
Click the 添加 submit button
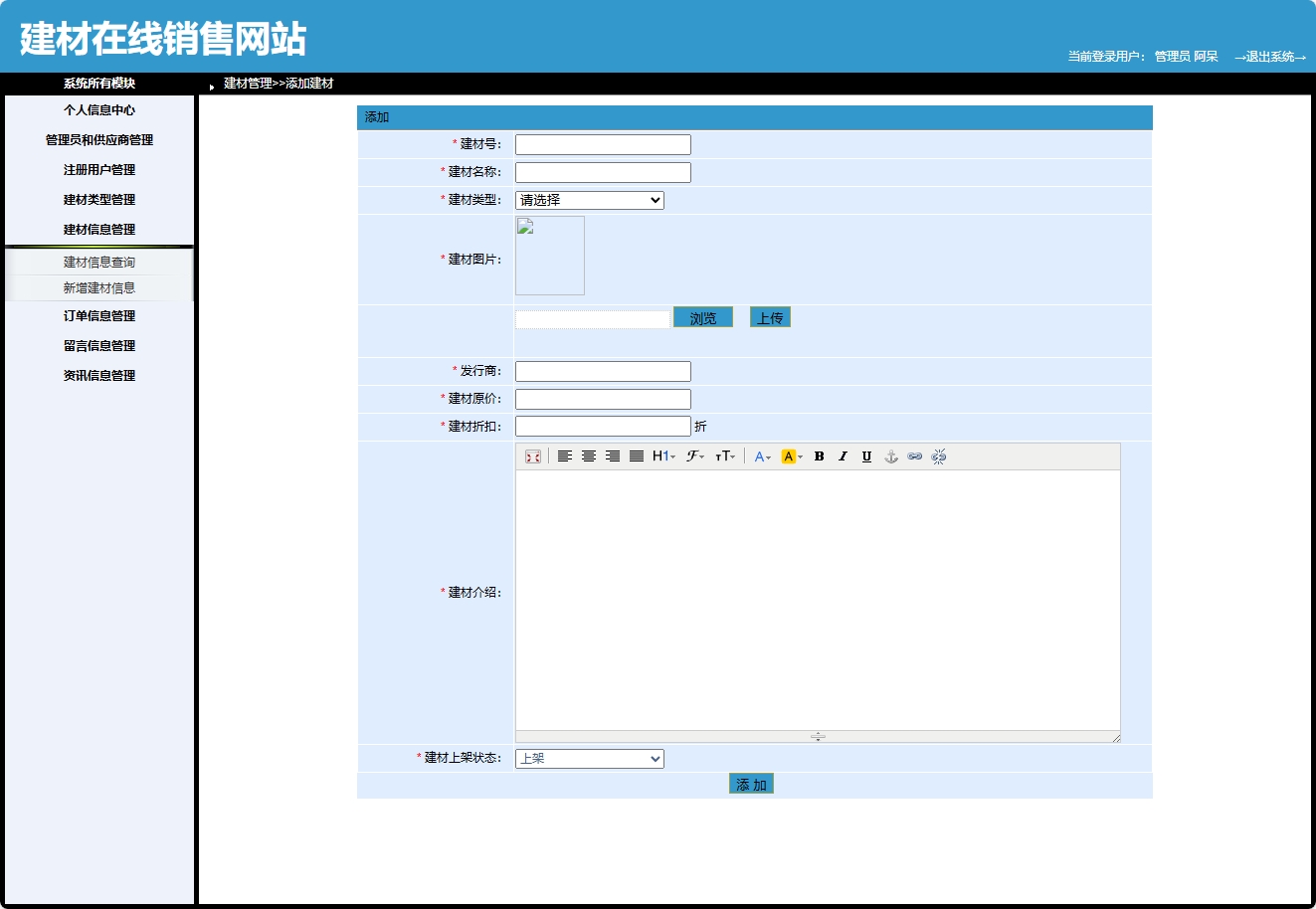click(x=750, y=784)
